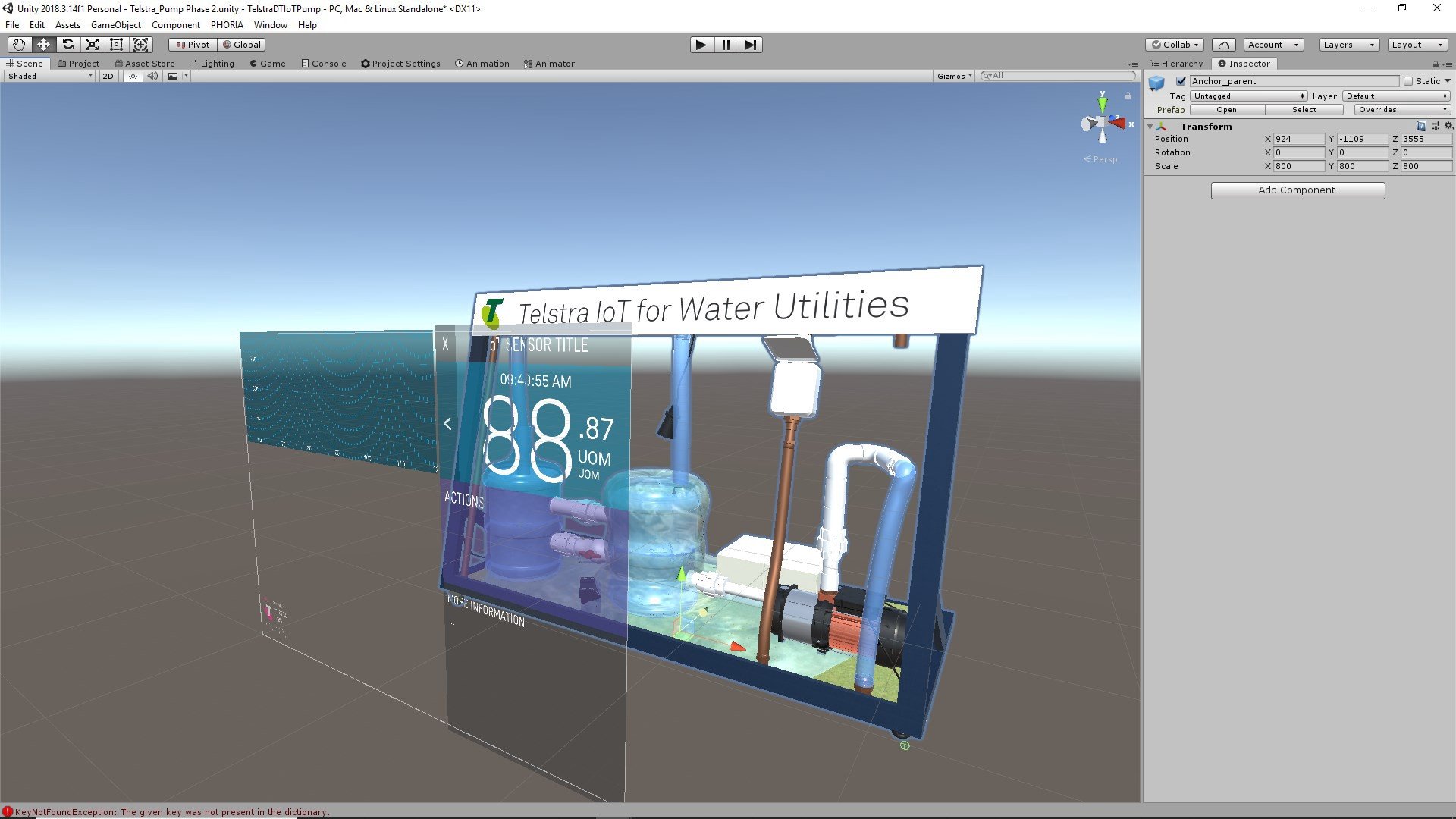
Task: Open the Shaded draw mode dropdown
Action: (x=50, y=76)
